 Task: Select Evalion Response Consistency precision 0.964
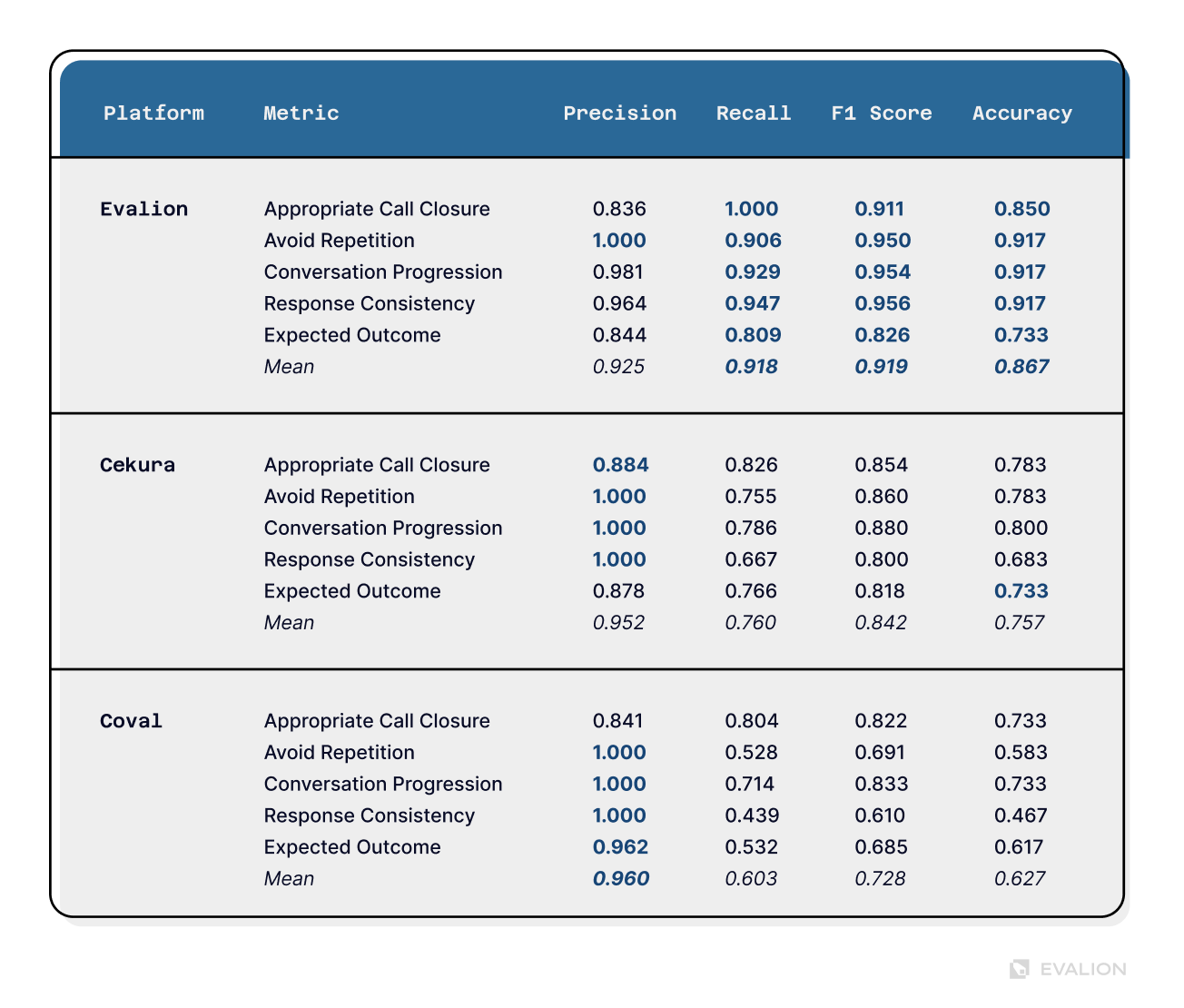(619, 304)
